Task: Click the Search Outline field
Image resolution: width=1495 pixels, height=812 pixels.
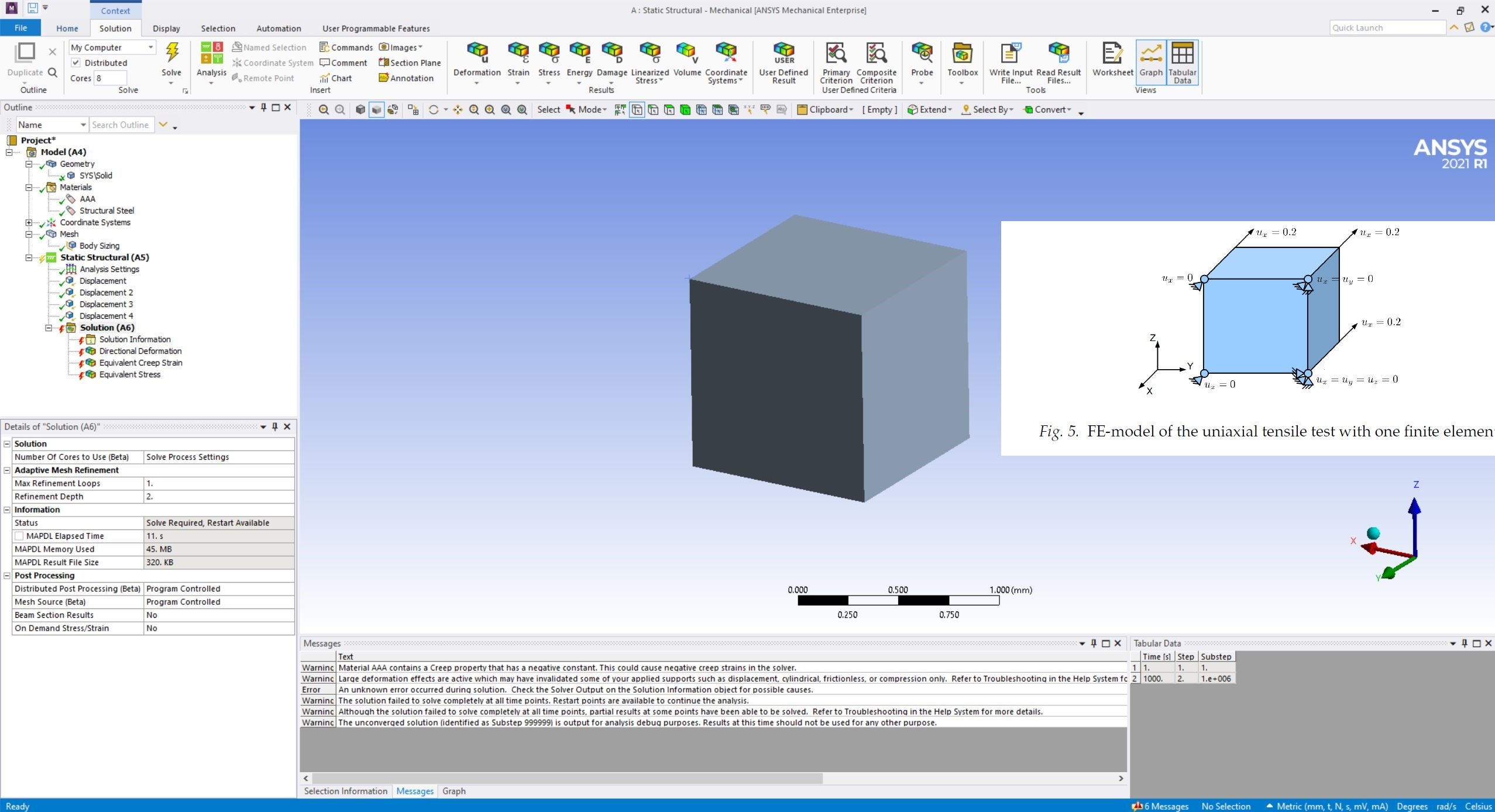Action: (x=122, y=125)
